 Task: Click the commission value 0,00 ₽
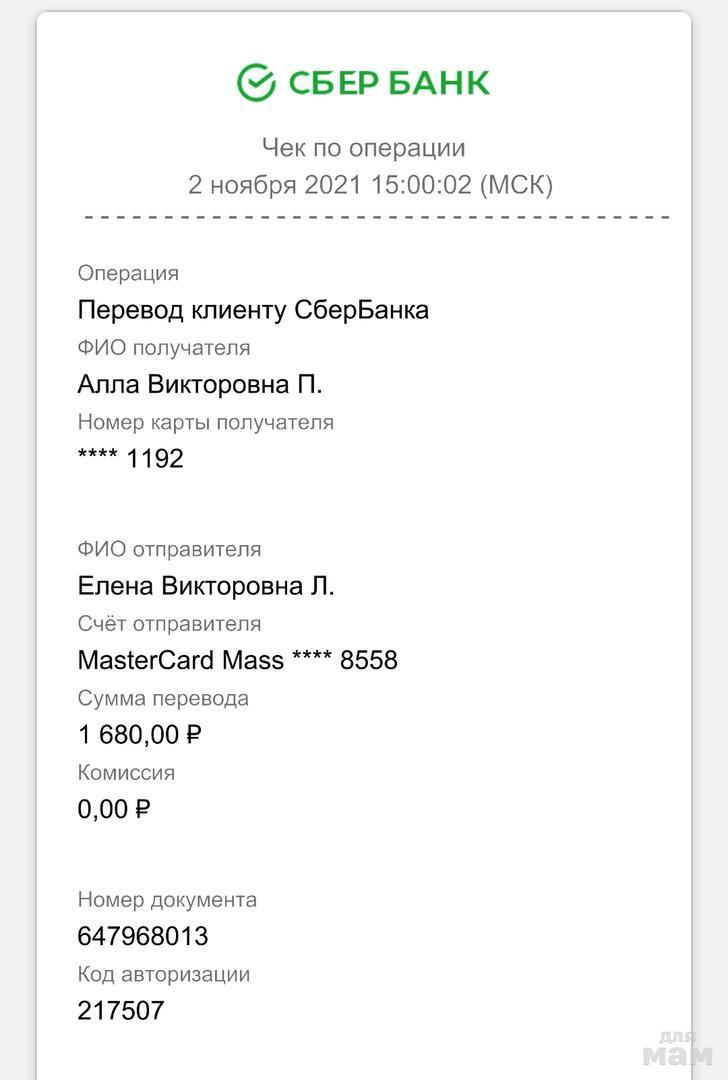[x=114, y=809]
